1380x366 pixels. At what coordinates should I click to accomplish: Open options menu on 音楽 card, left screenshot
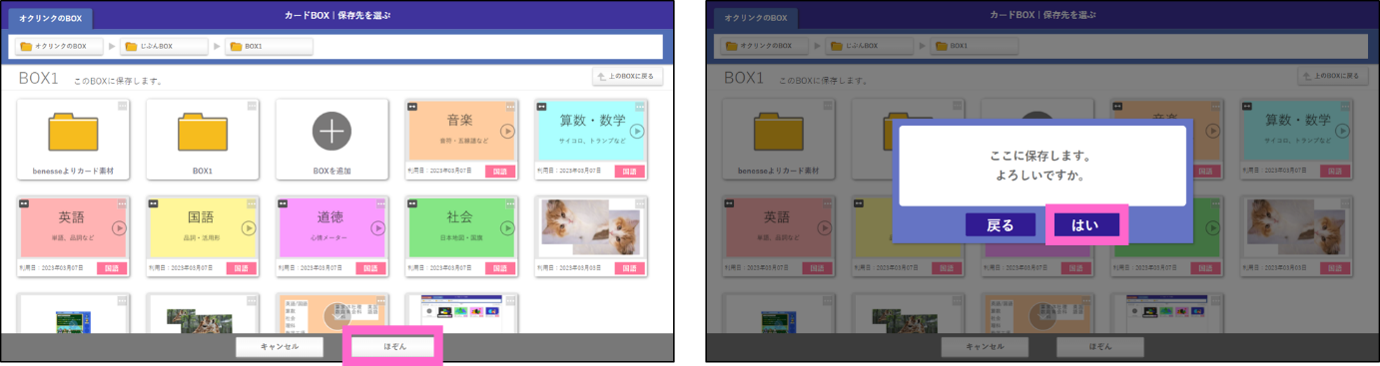coord(511,105)
